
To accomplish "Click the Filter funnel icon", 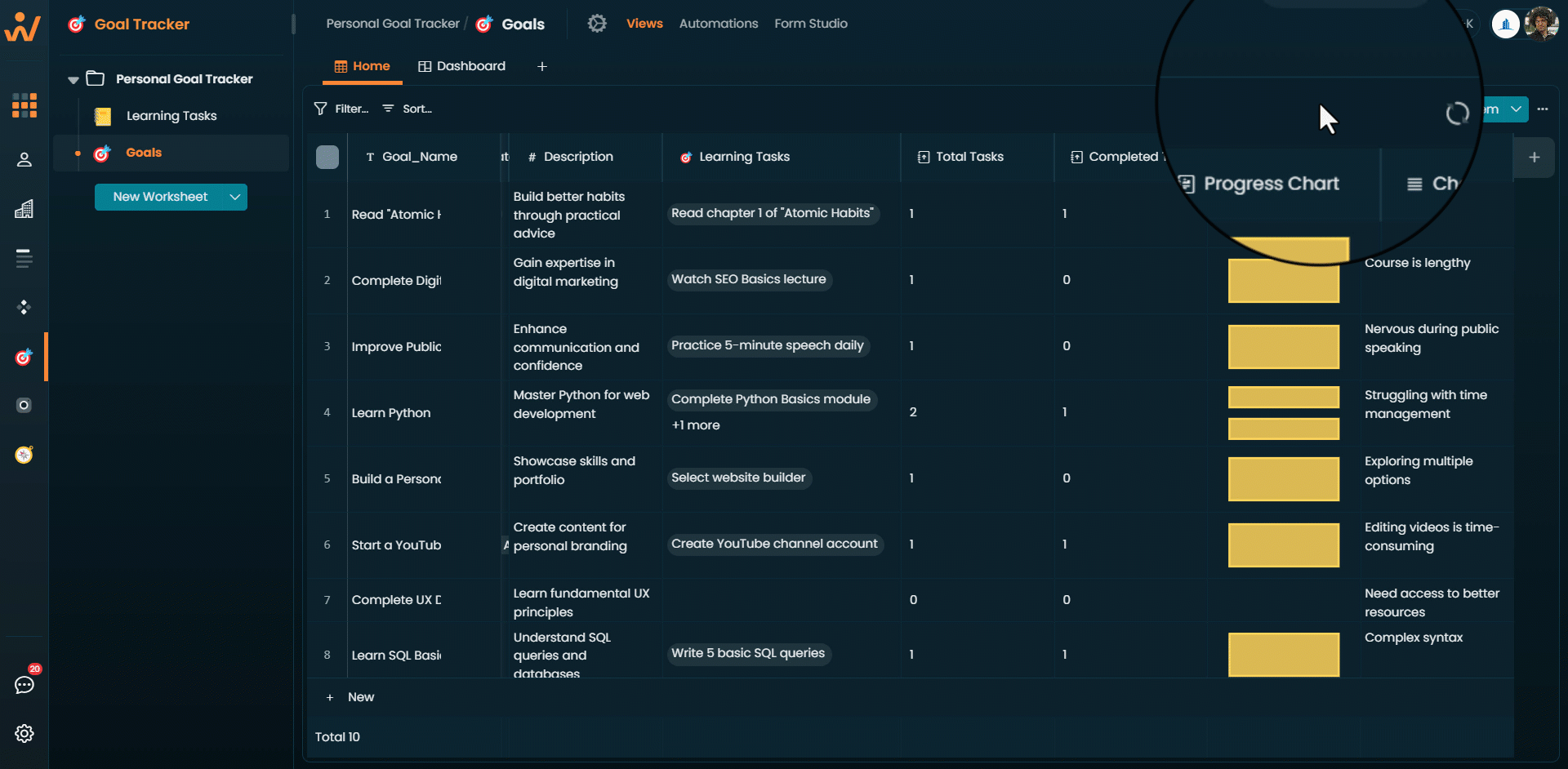I will point(321,109).
